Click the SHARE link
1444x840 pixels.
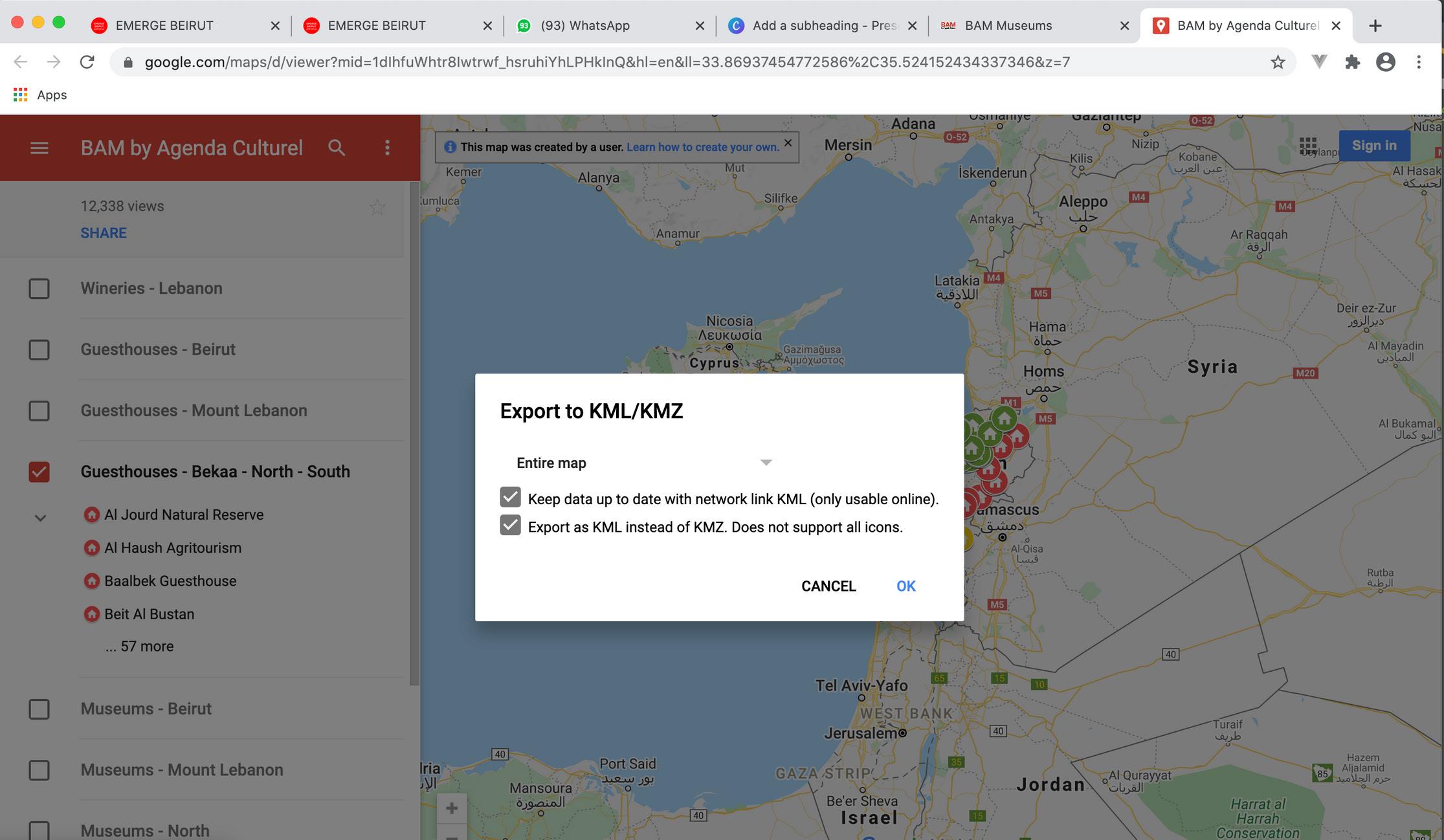click(104, 233)
